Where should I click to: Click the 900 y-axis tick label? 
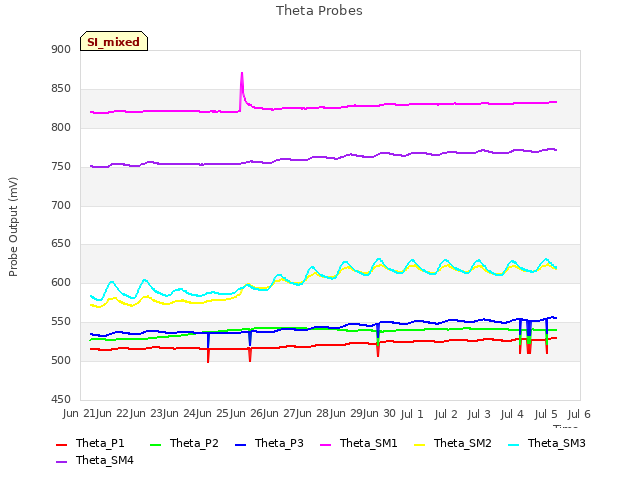pos(61,49)
